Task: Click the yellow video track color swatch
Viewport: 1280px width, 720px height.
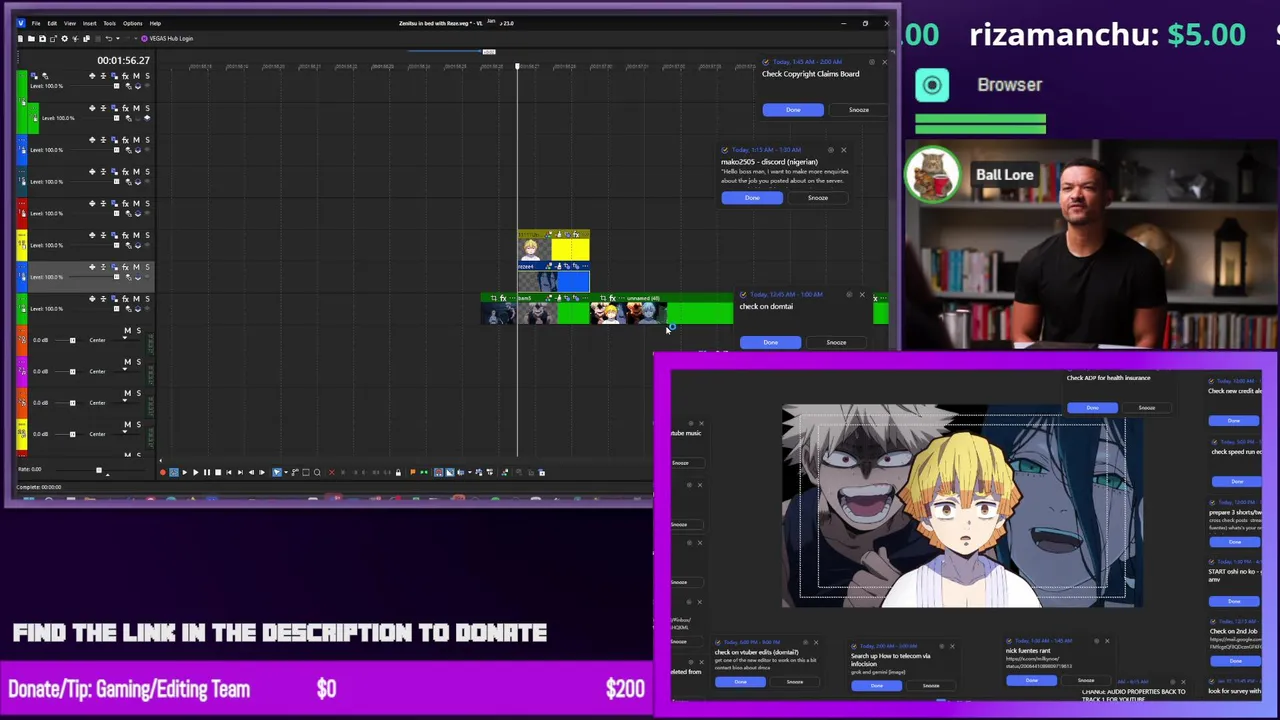Action: pos(22,244)
